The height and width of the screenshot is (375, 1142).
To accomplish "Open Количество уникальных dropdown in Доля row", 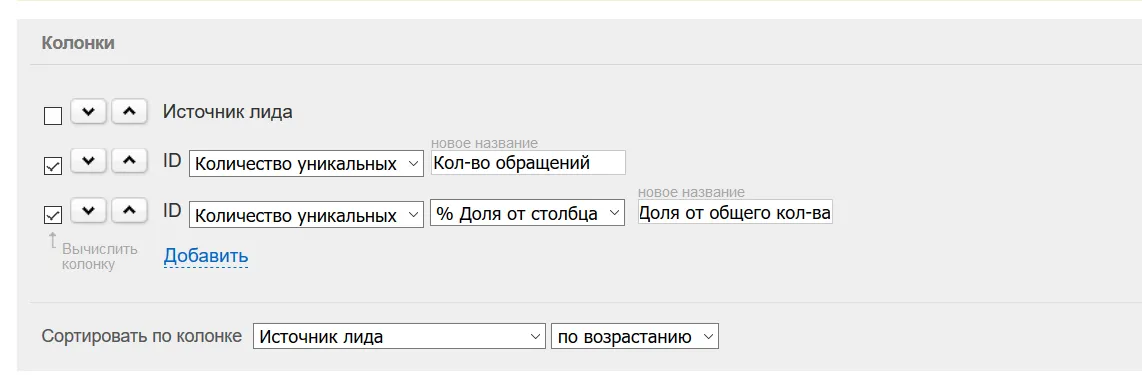I will coord(306,215).
